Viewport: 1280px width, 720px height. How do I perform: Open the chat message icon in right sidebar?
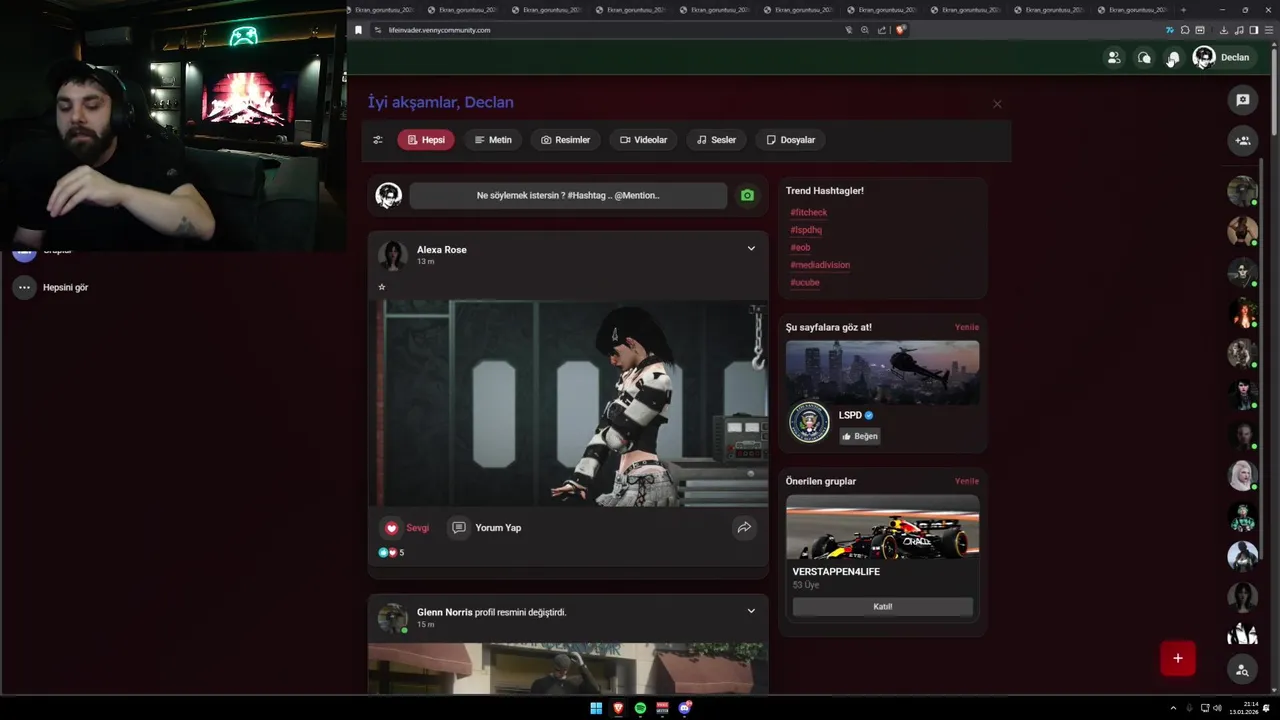tap(1243, 100)
